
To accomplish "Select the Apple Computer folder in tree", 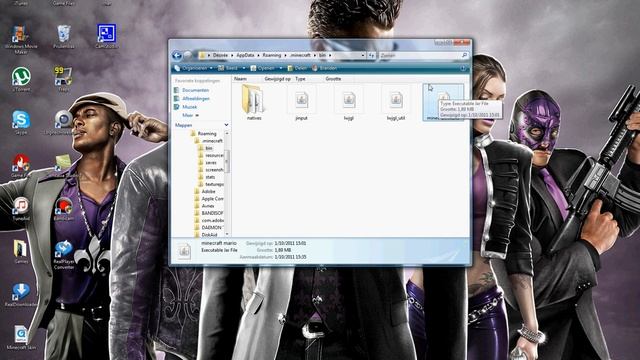I will pyautogui.click(x=212, y=199).
